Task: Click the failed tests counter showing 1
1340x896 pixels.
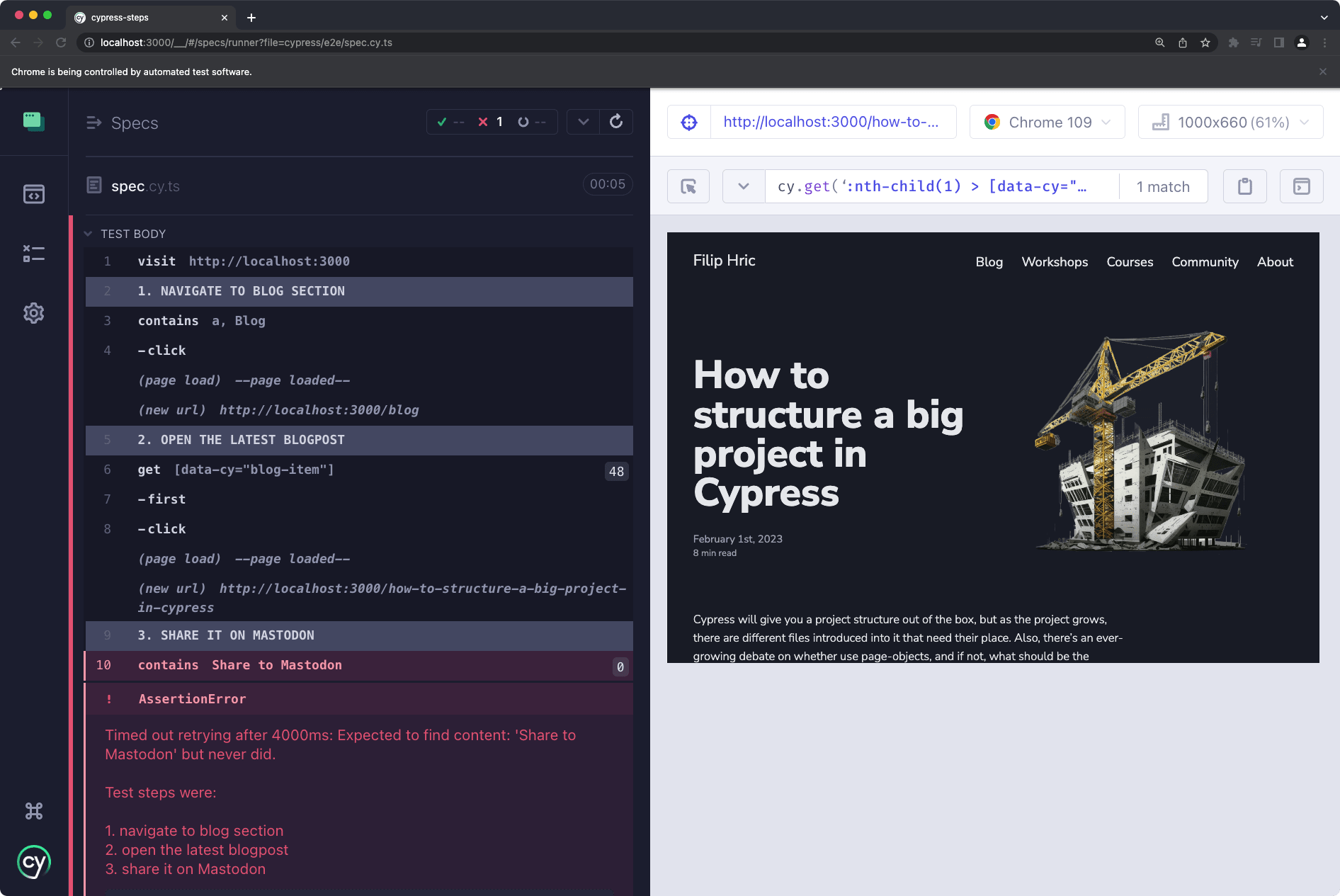Action: pyautogui.click(x=491, y=121)
